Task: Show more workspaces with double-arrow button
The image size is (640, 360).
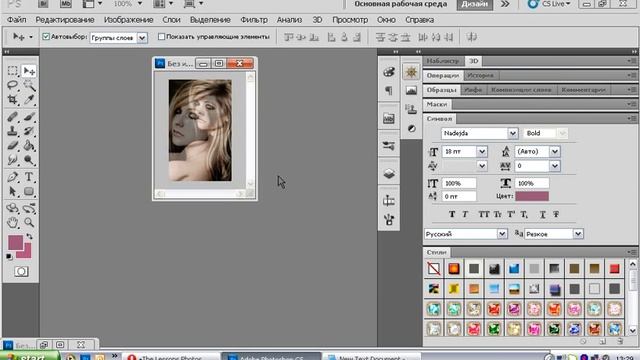Action: click(x=505, y=4)
